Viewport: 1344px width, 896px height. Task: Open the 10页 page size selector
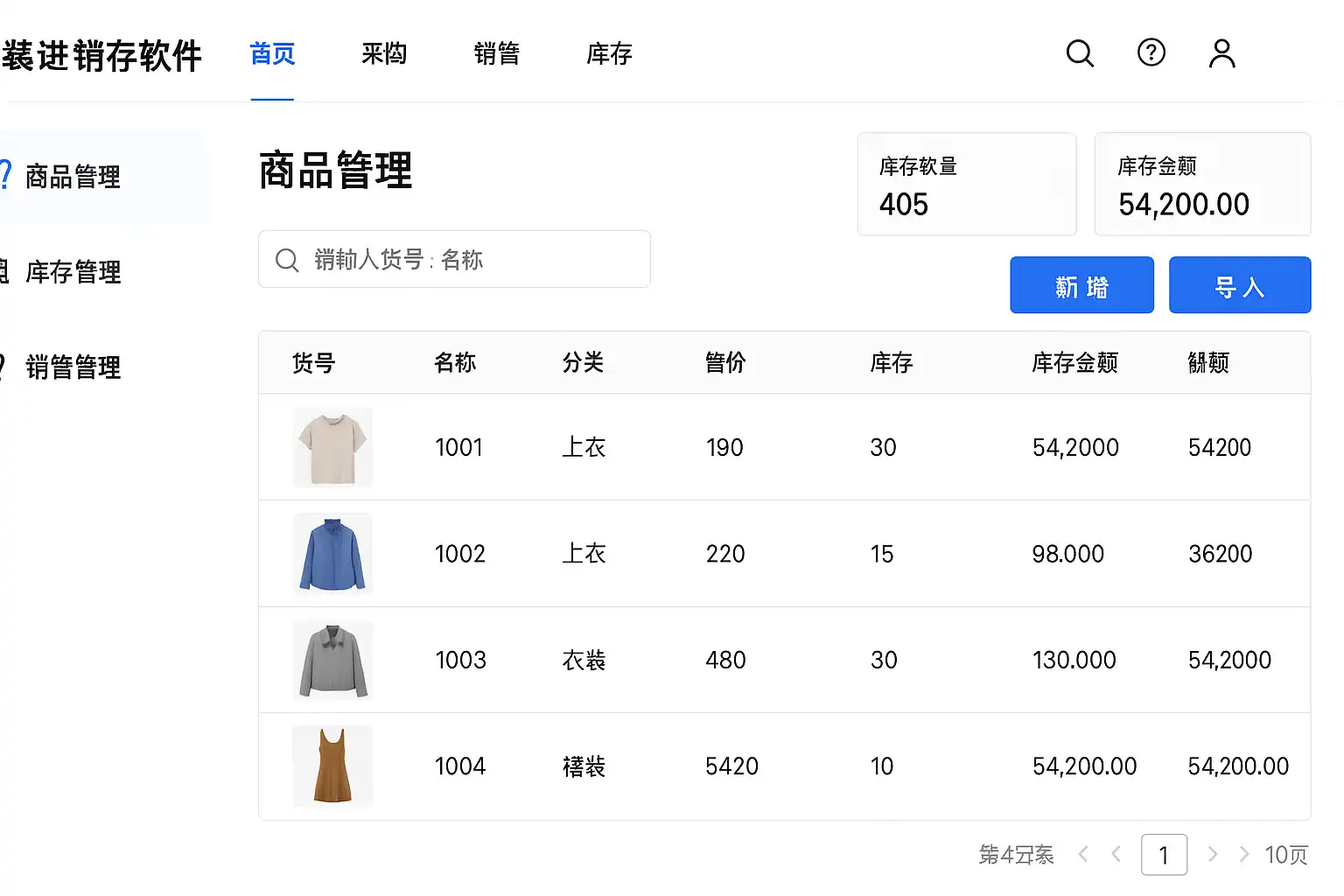1286,855
